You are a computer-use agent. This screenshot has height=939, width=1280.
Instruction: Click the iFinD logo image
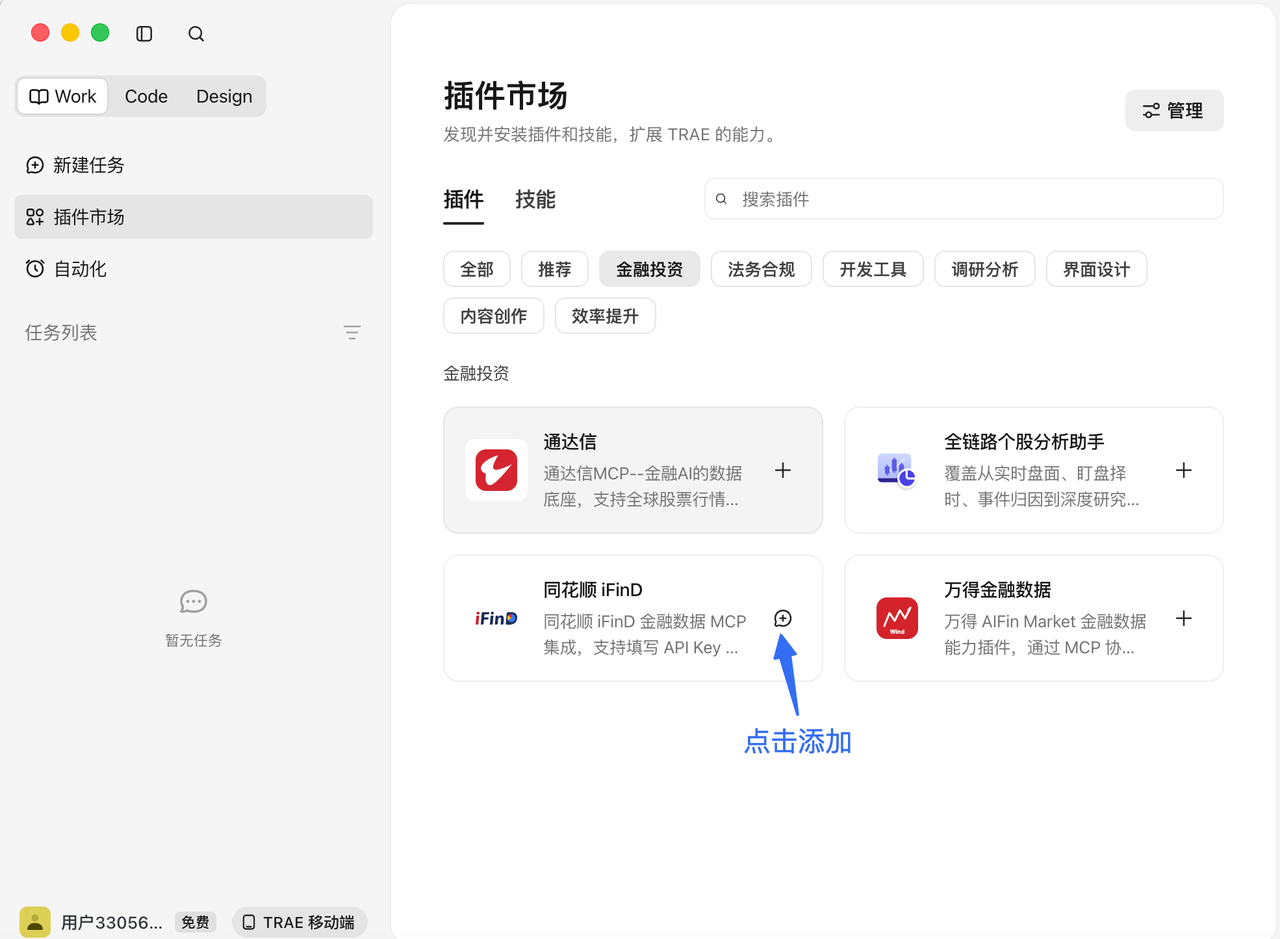(x=496, y=618)
